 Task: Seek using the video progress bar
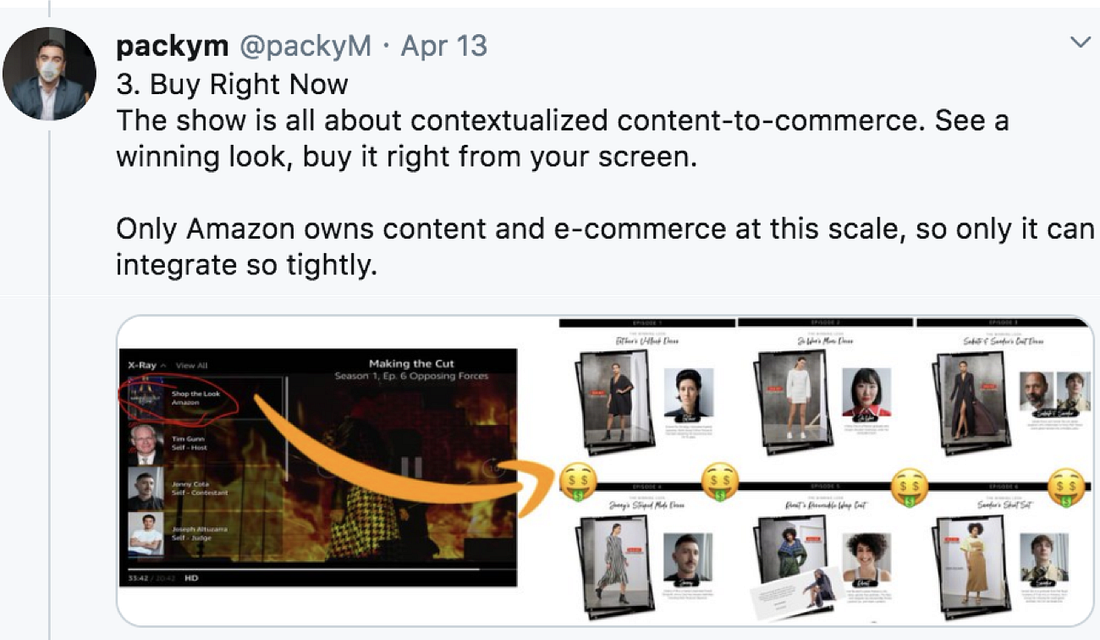click(x=322, y=569)
